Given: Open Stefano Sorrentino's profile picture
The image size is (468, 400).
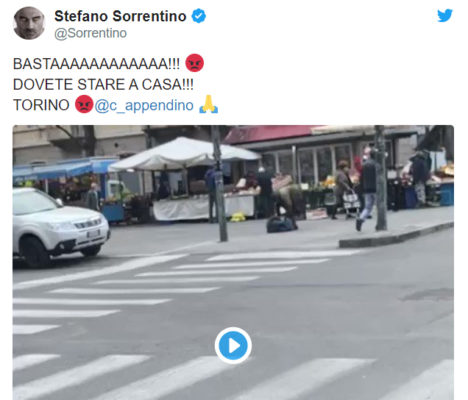Looking at the screenshot, I should coord(29,23).
